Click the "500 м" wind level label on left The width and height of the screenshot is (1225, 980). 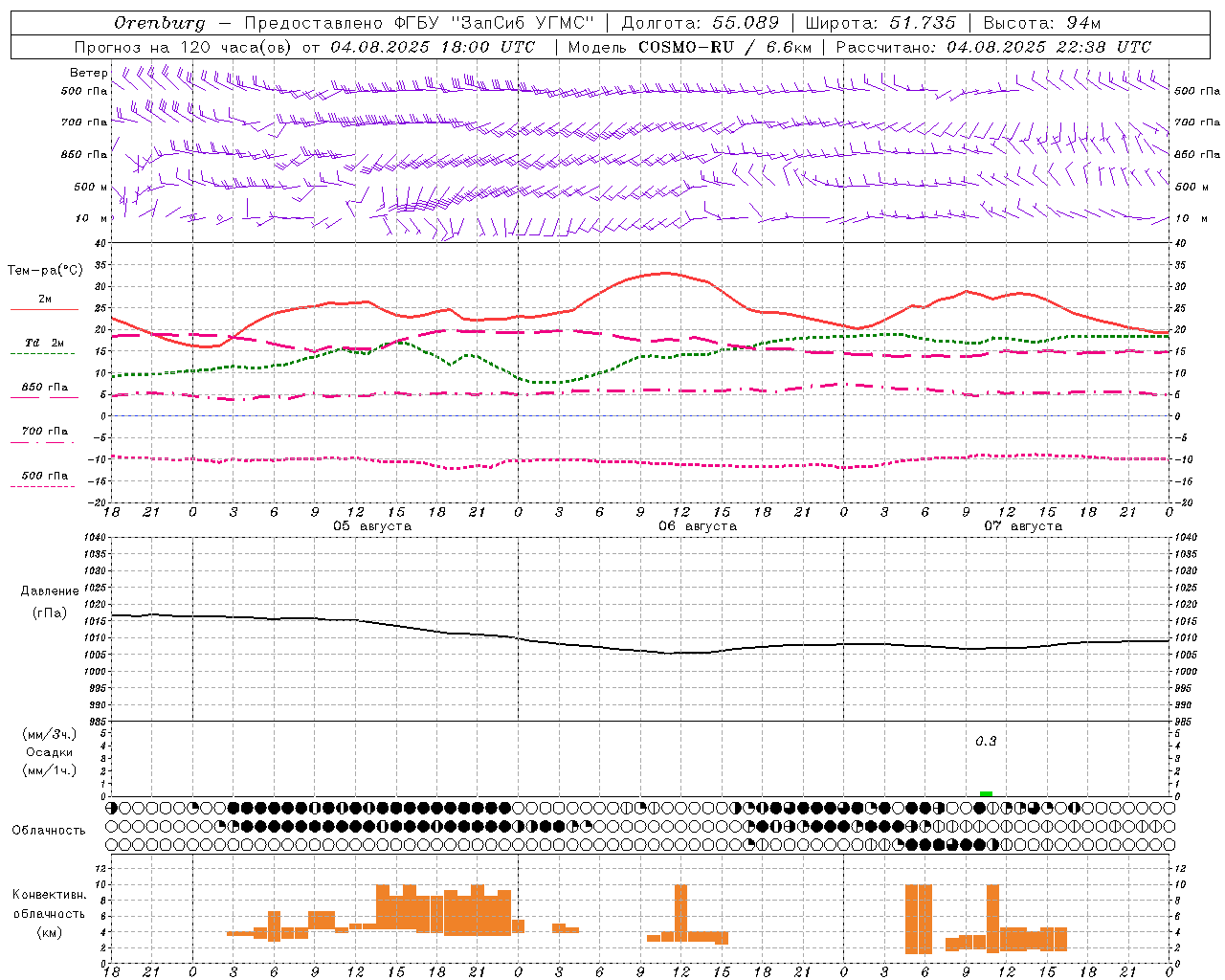[x=91, y=187]
